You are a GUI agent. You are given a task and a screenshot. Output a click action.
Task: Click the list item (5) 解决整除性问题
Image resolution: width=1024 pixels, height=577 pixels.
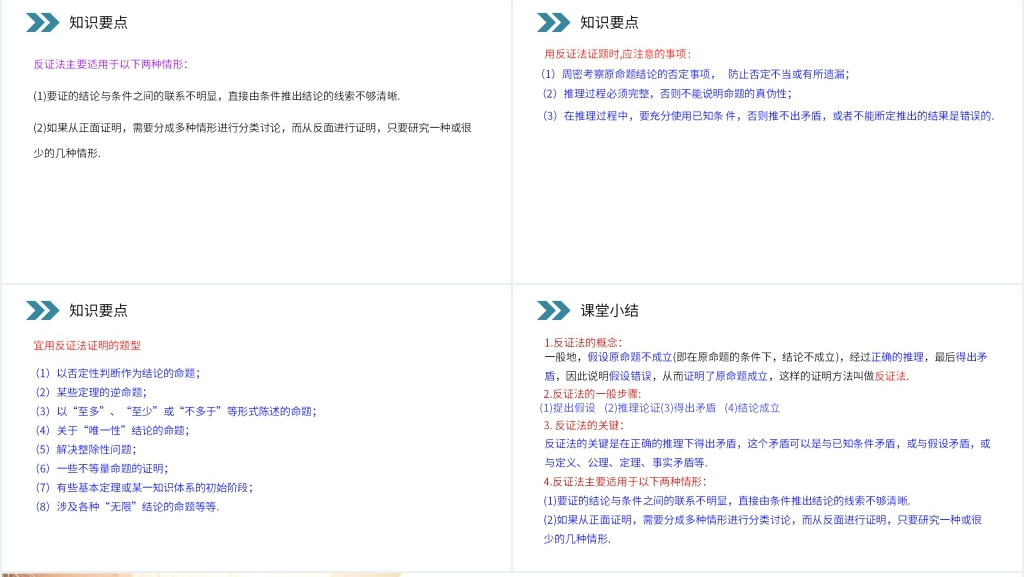[x=85, y=449]
